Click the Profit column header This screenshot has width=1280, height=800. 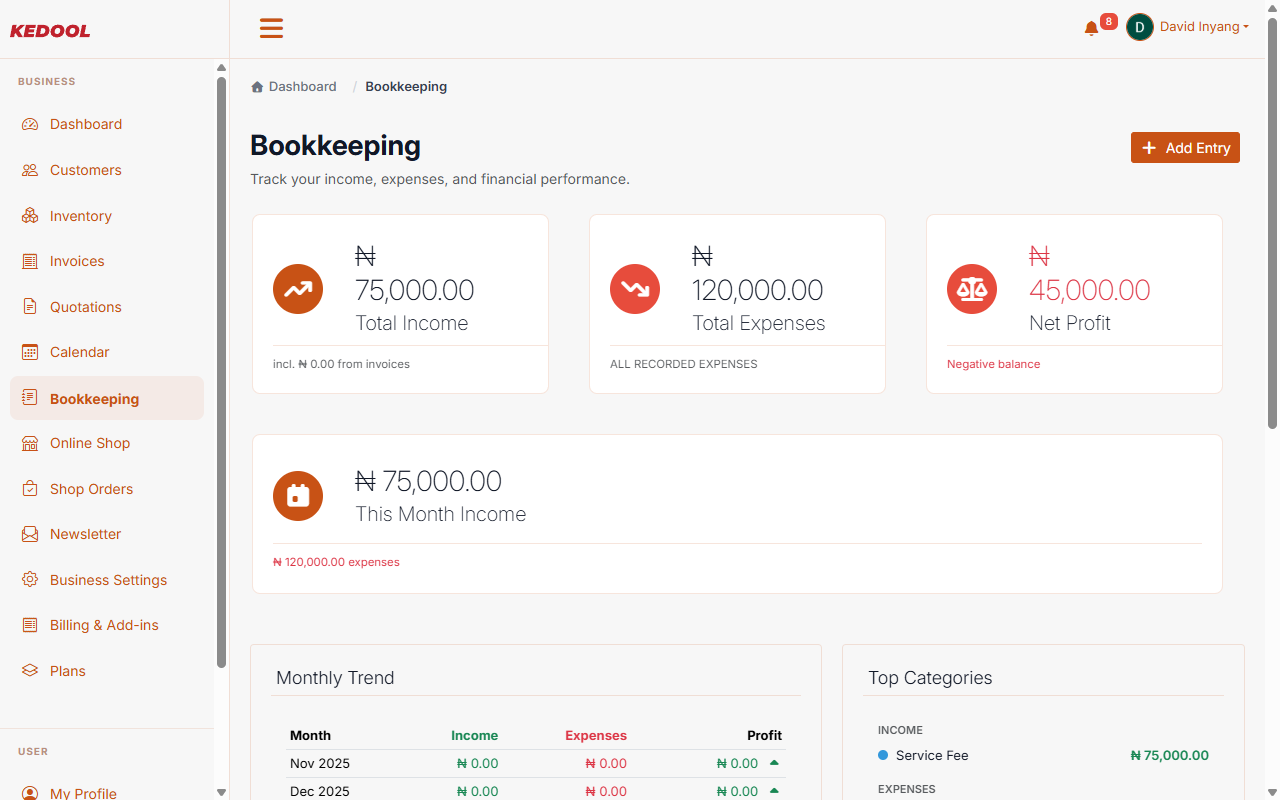764,735
